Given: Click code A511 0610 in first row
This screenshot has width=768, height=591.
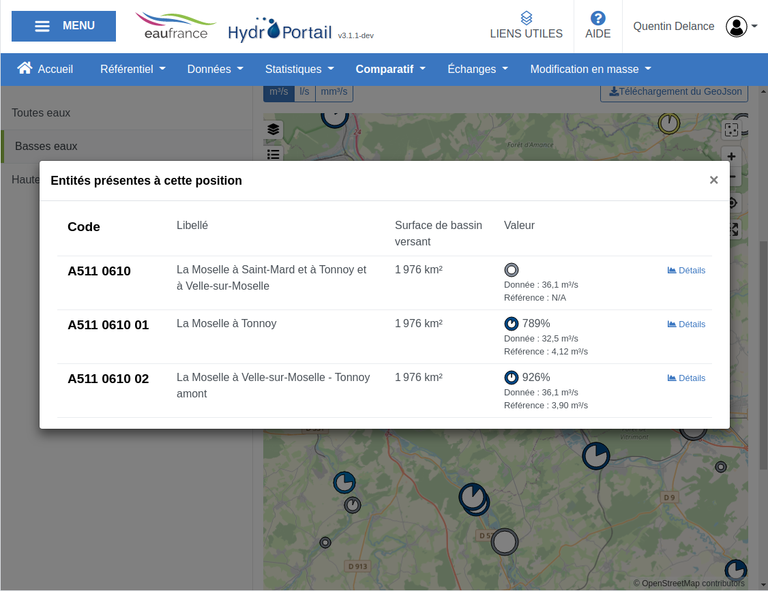Looking at the screenshot, I should coord(99,271).
